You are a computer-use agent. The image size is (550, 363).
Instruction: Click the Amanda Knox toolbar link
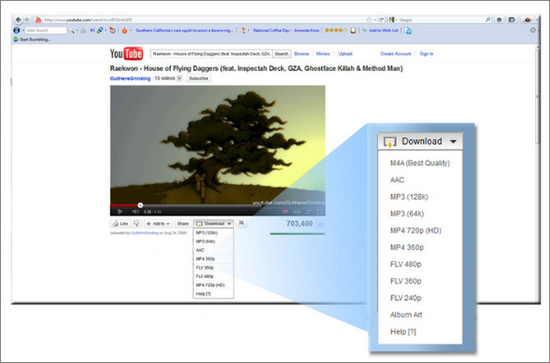pos(307,31)
